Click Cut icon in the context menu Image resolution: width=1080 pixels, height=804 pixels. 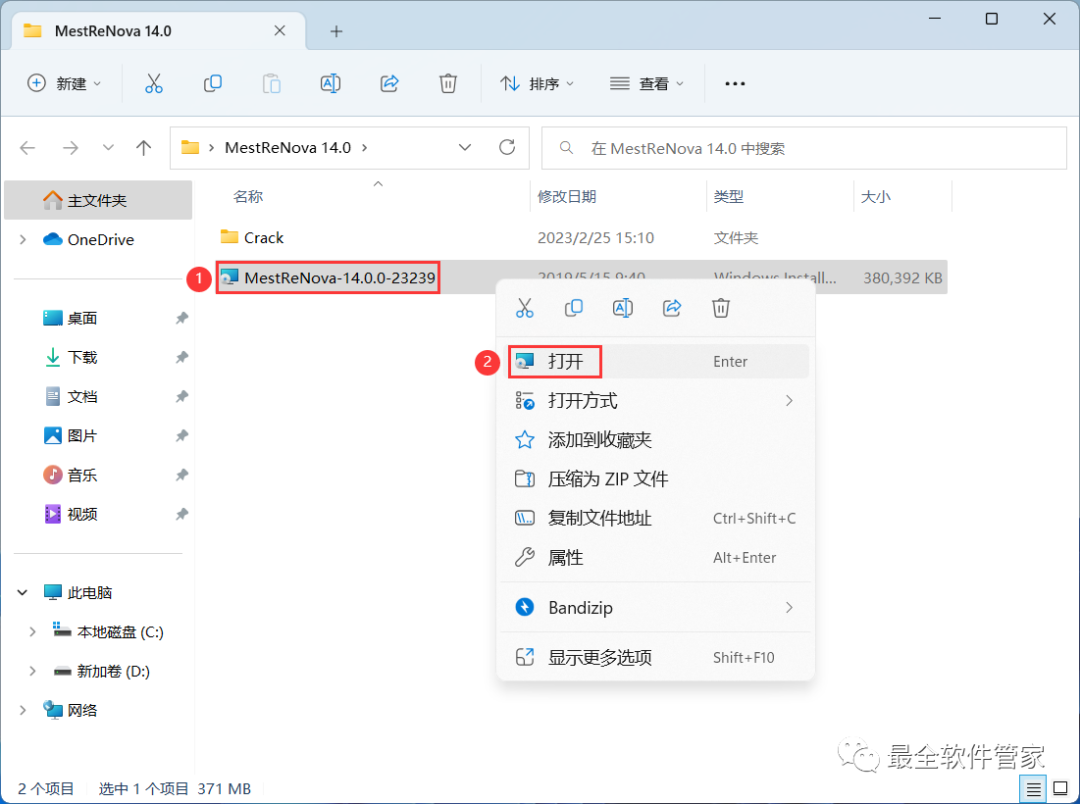tap(524, 308)
